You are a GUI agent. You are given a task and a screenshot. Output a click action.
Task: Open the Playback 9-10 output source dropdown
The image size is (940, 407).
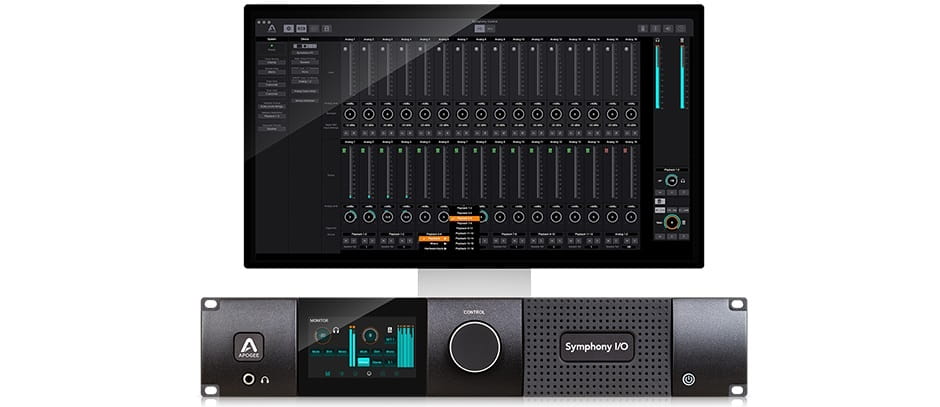click(546, 234)
